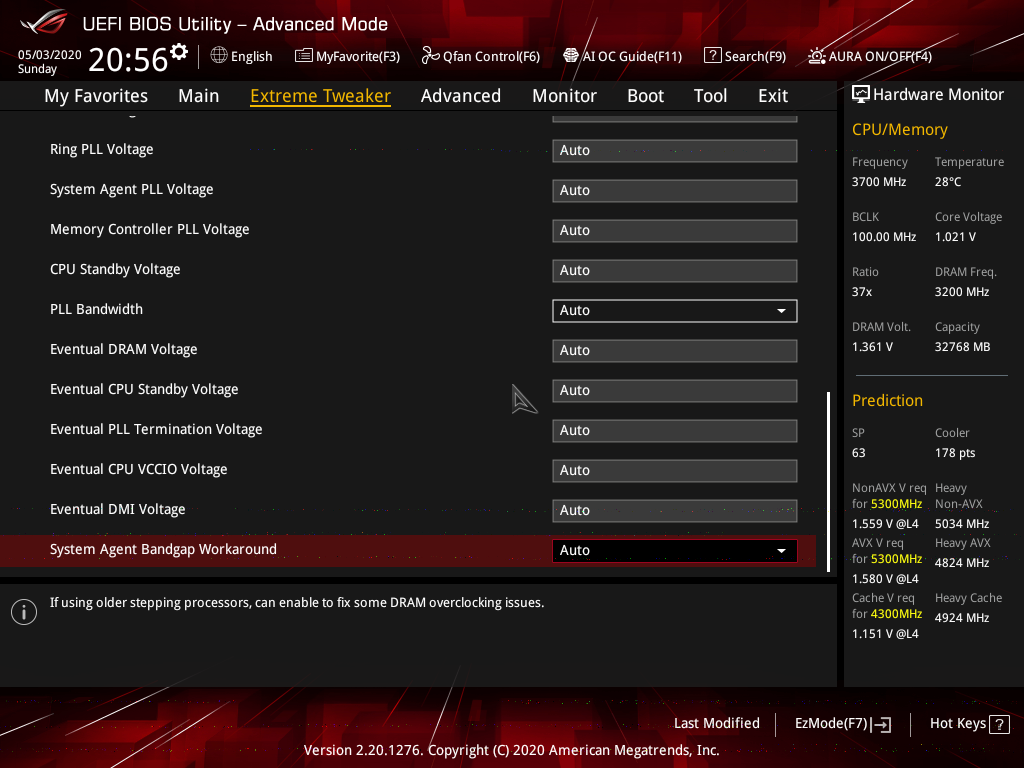
Task: Open Search(F9)
Action: click(x=745, y=56)
